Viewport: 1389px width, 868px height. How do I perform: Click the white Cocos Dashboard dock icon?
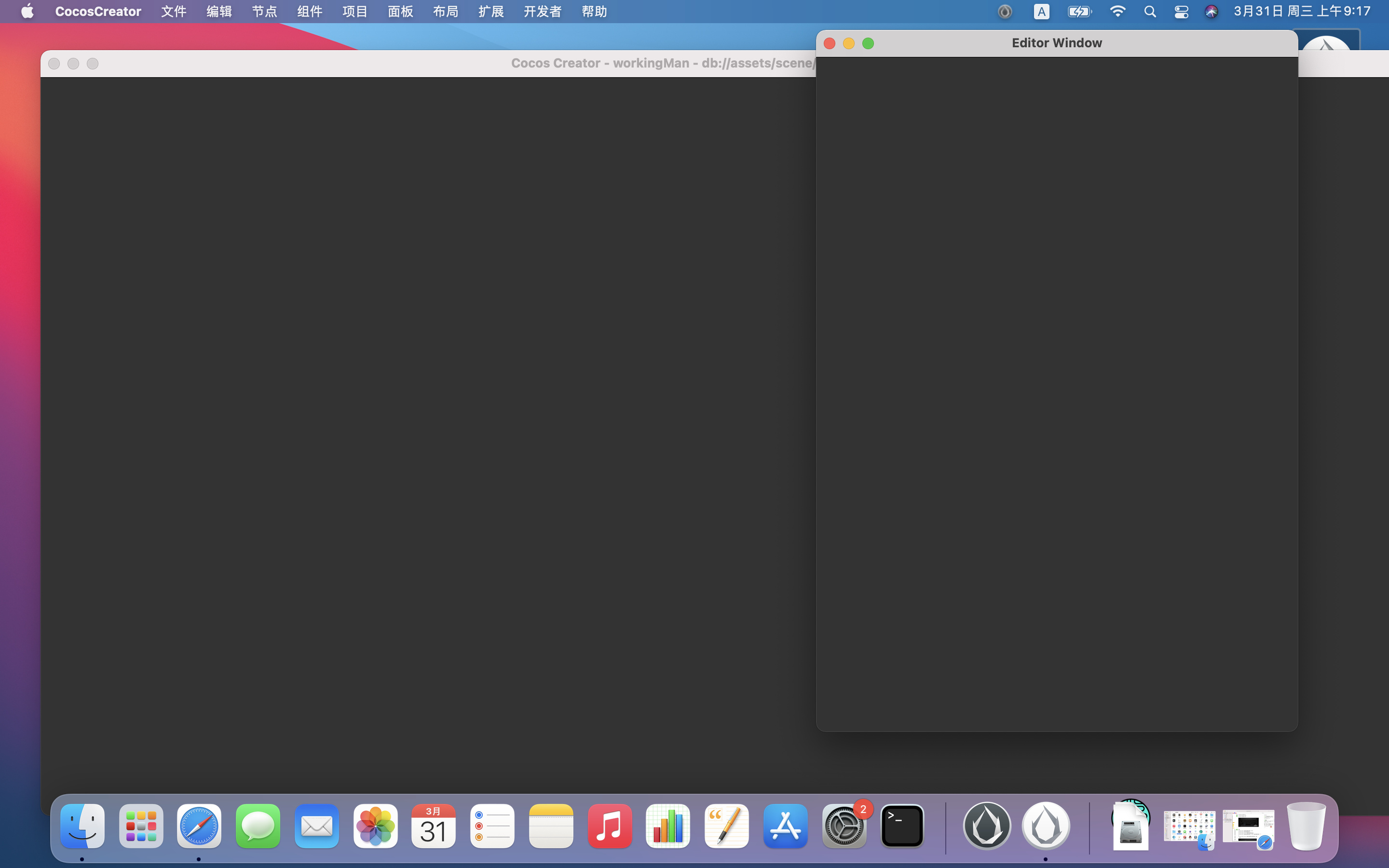tap(1046, 826)
